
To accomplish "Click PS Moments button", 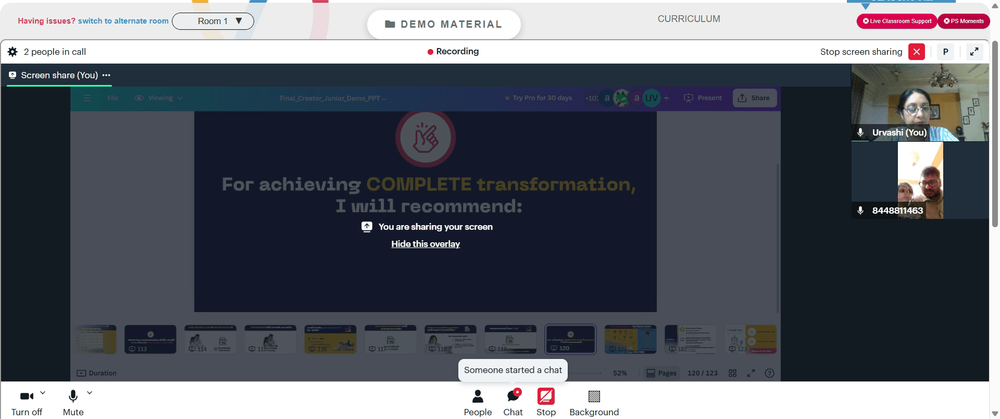I will 963,21.
